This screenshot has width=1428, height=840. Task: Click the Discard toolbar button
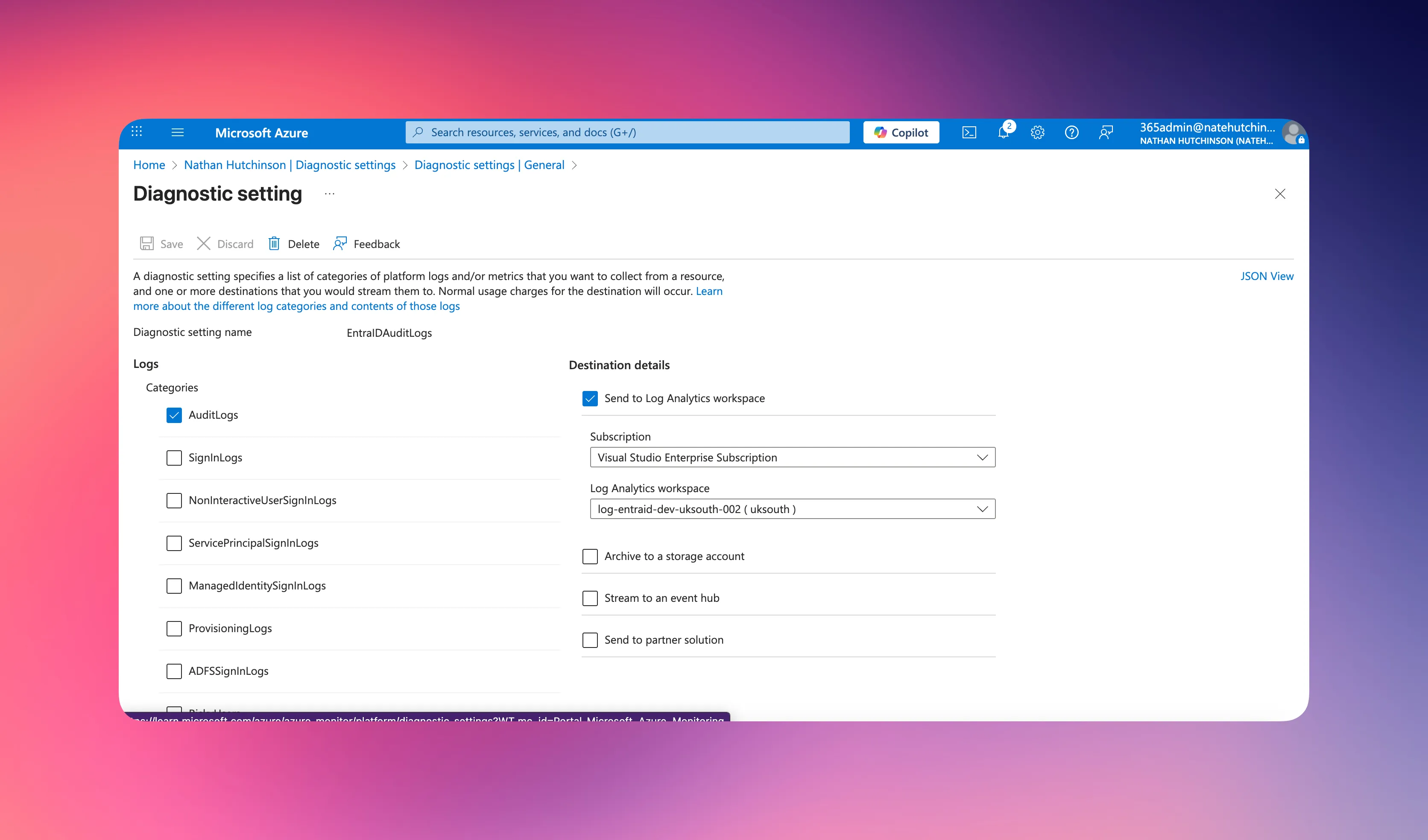225,244
